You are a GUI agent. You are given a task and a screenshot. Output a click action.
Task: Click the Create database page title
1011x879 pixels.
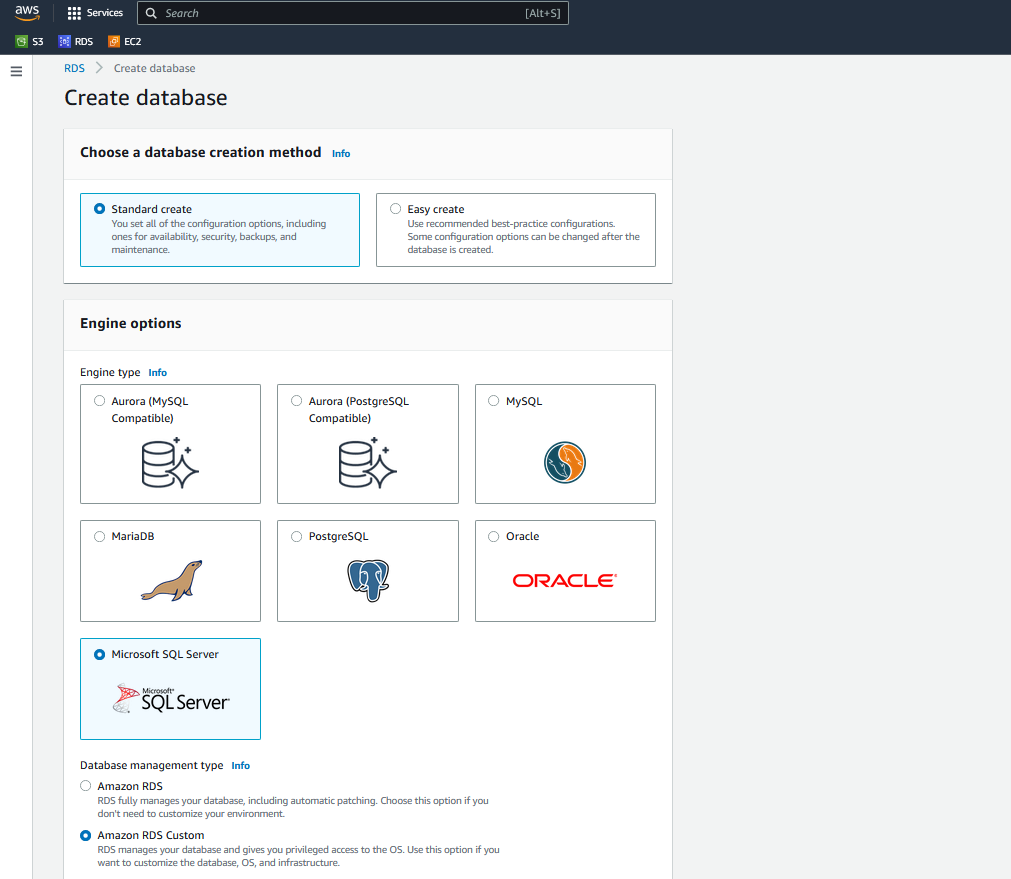[x=146, y=97]
